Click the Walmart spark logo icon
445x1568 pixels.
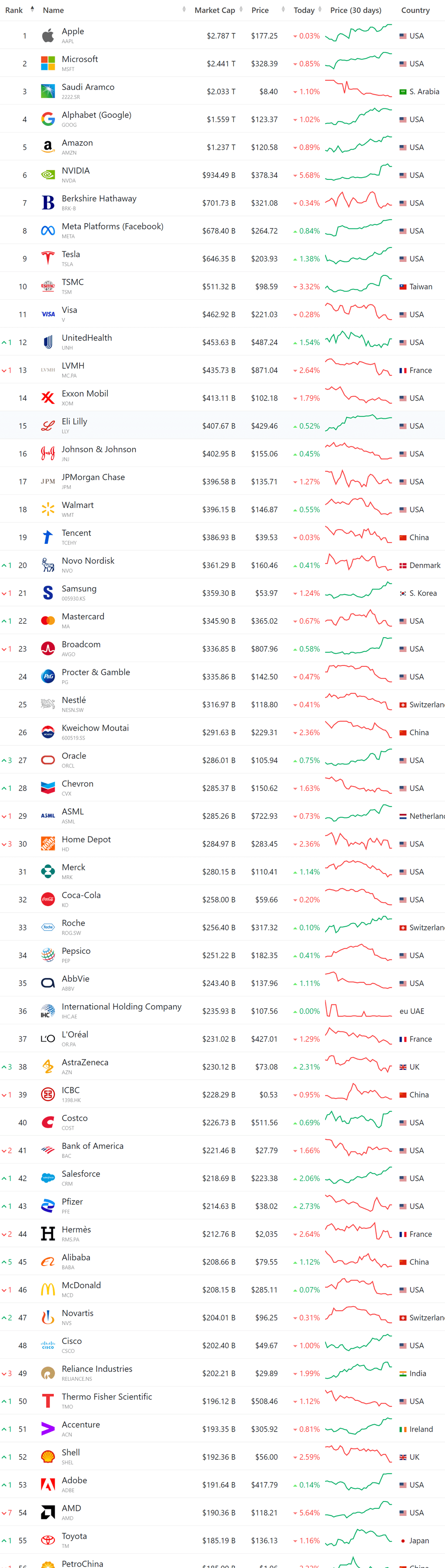pyautogui.click(x=47, y=509)
